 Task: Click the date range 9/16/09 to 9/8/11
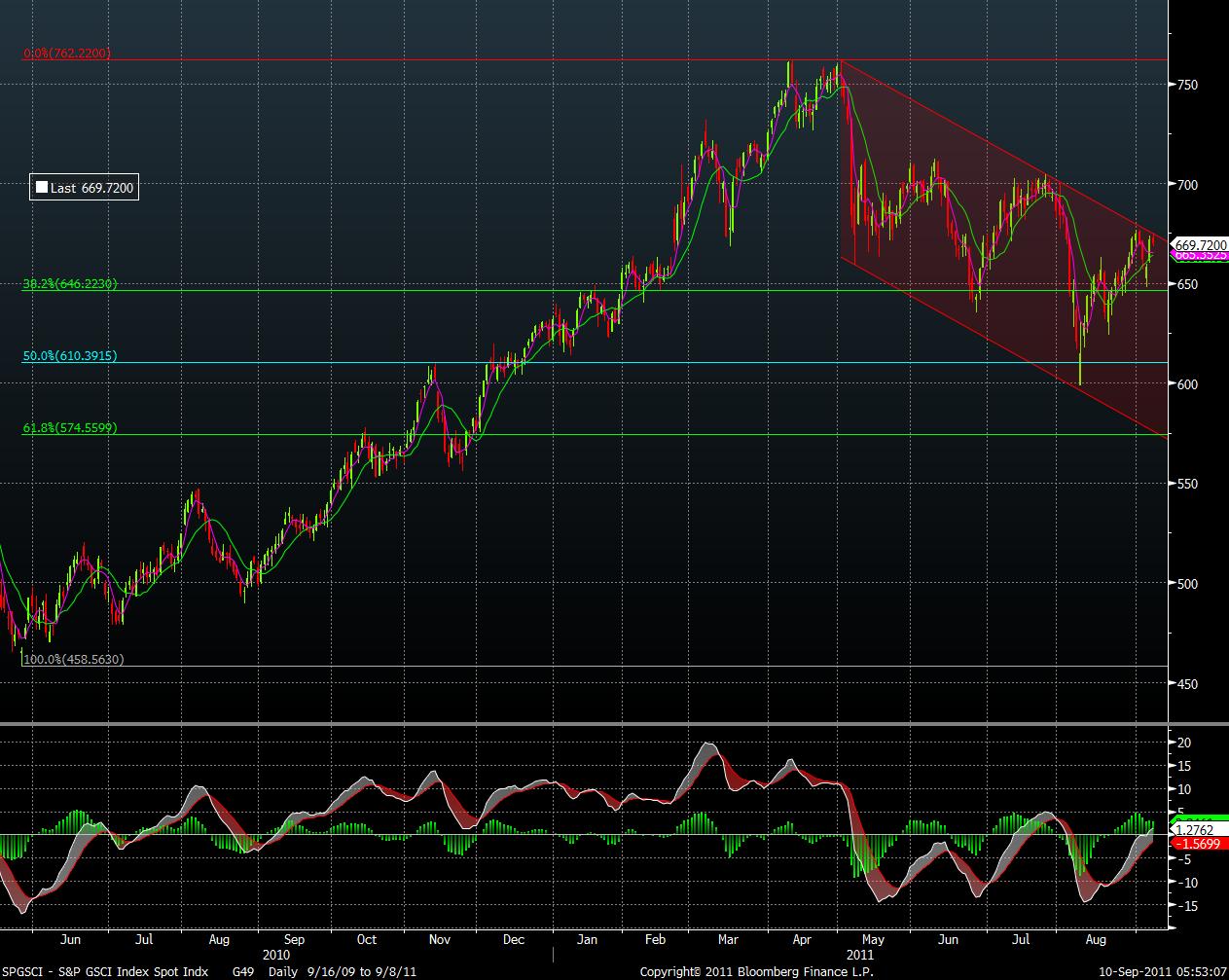pyautogui.click(x=350, y=971)
